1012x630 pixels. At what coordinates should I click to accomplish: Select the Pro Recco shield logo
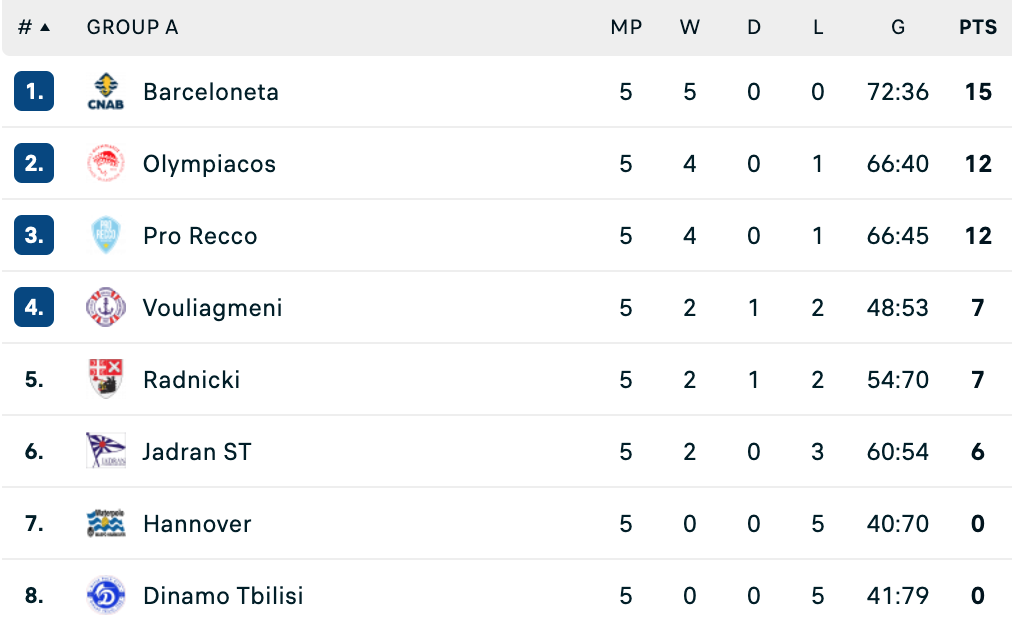point(106,236)
